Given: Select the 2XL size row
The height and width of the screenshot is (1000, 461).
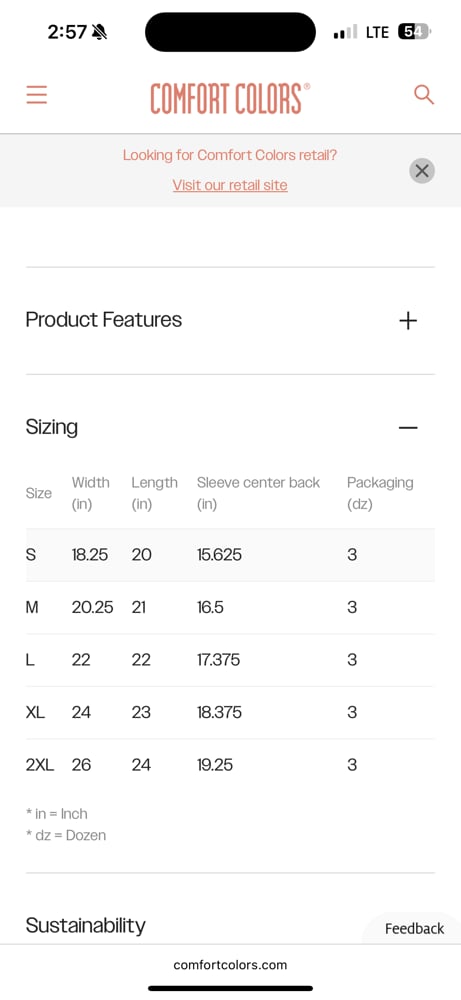Looking at the screenshot, I should coord(230,765).
